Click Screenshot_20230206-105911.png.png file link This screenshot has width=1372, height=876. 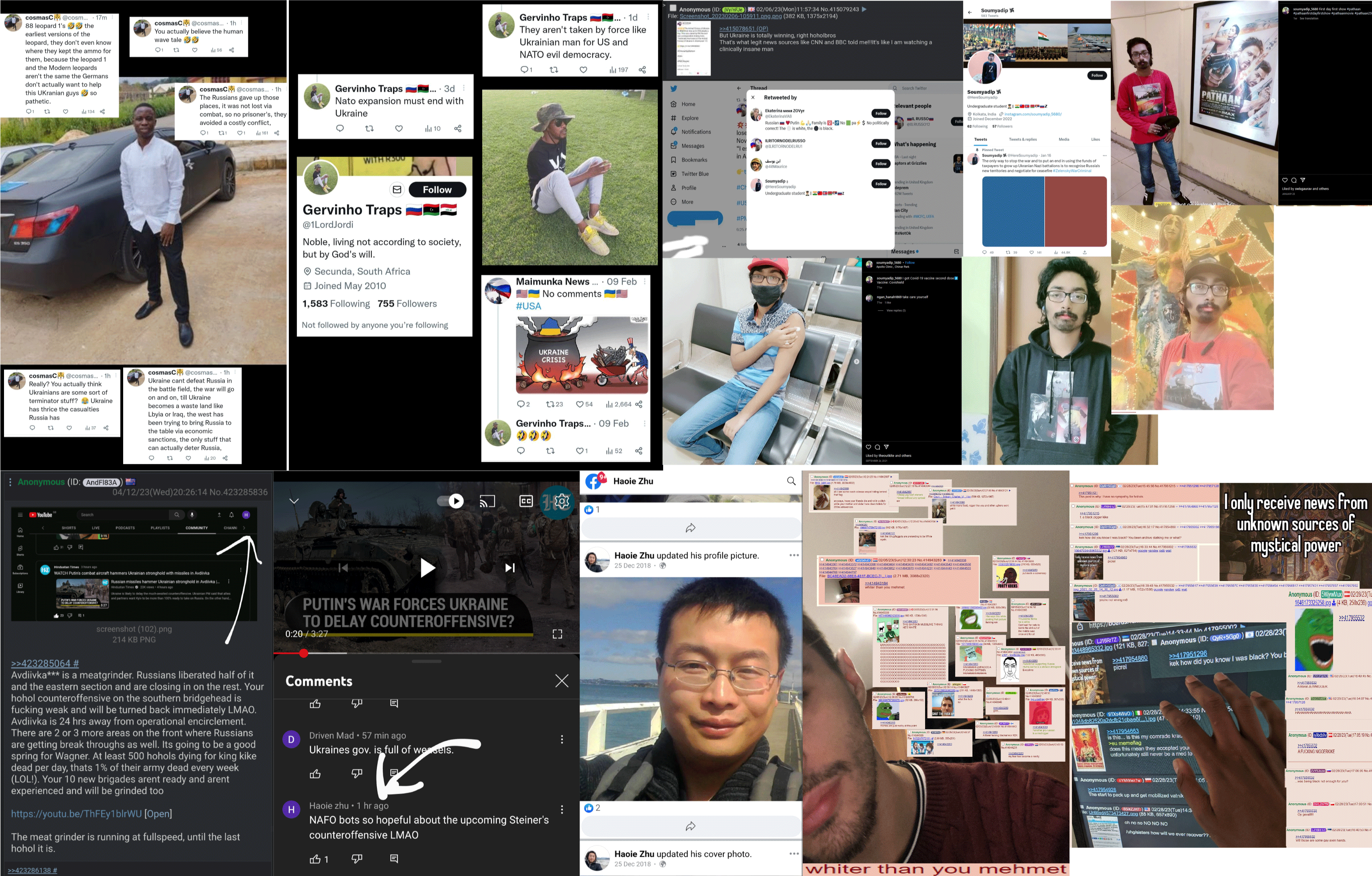click(730, 16)
